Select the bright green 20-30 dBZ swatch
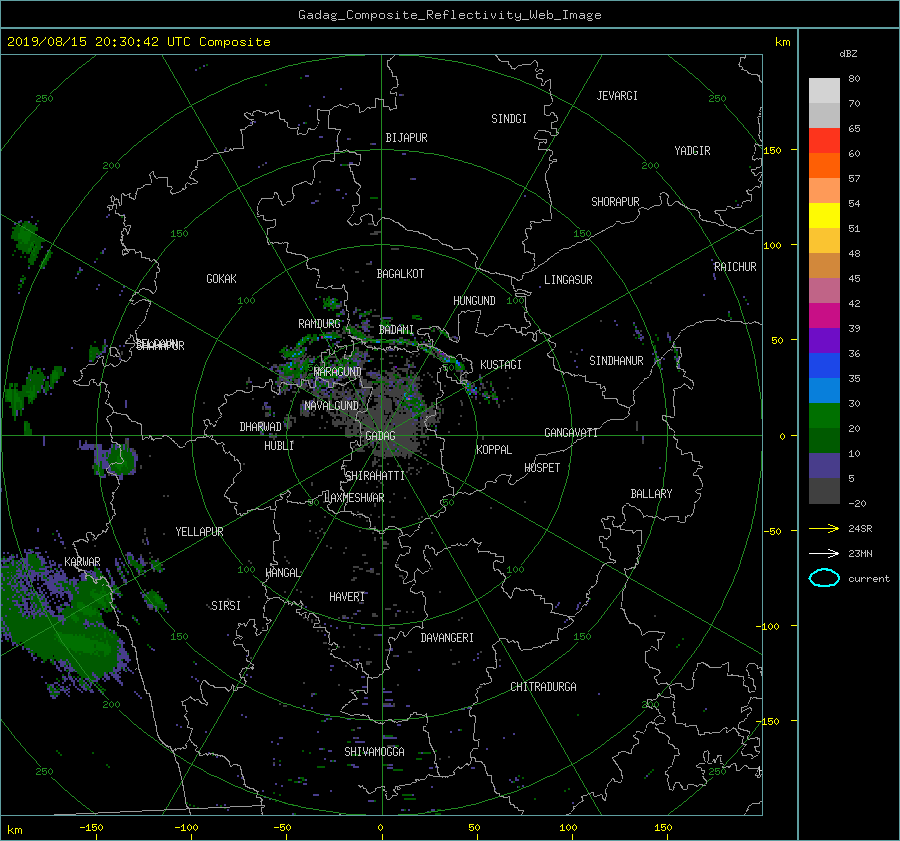This screenshot has height=841, width=900. click(824, 416)
